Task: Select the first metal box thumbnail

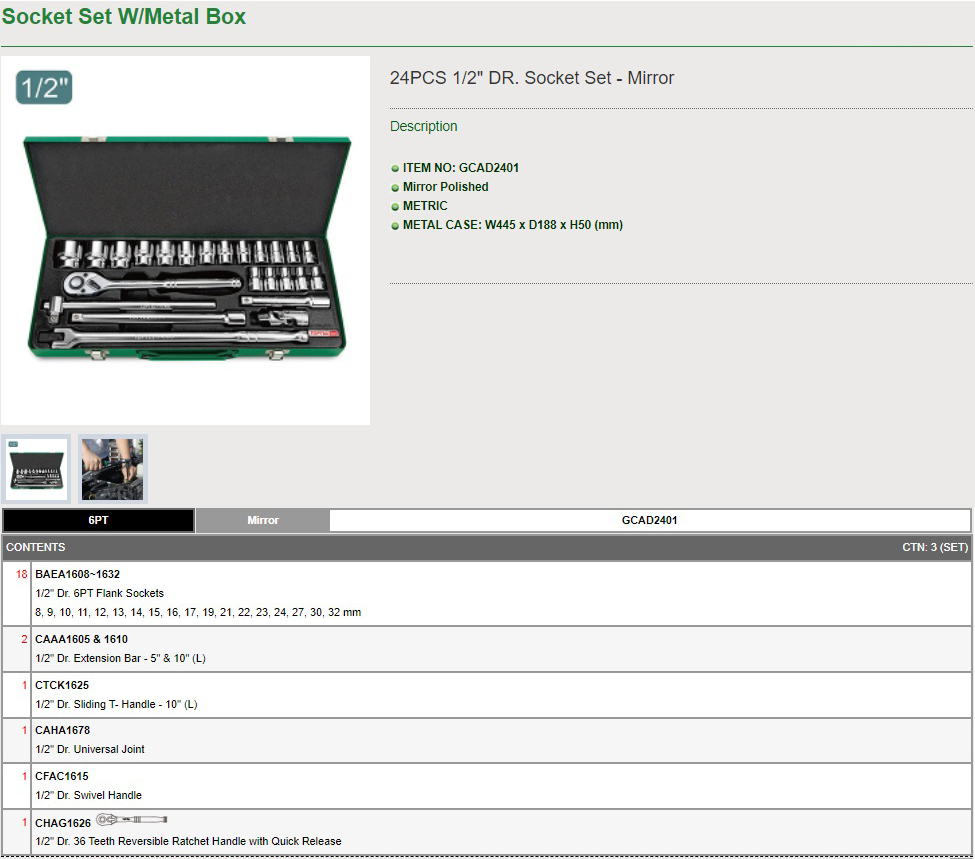Action: pyautogui.click(x=36, y=468)
